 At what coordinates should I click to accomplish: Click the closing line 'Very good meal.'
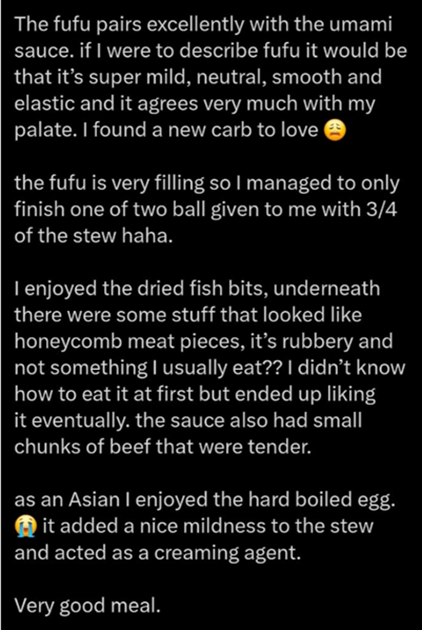(87, 606)
